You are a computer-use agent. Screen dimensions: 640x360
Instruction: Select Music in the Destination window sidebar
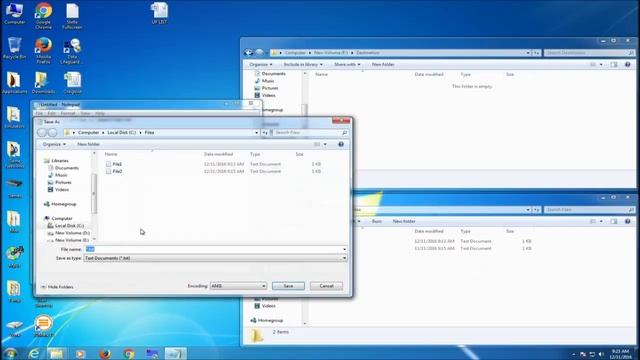click(x=264, y=81)
